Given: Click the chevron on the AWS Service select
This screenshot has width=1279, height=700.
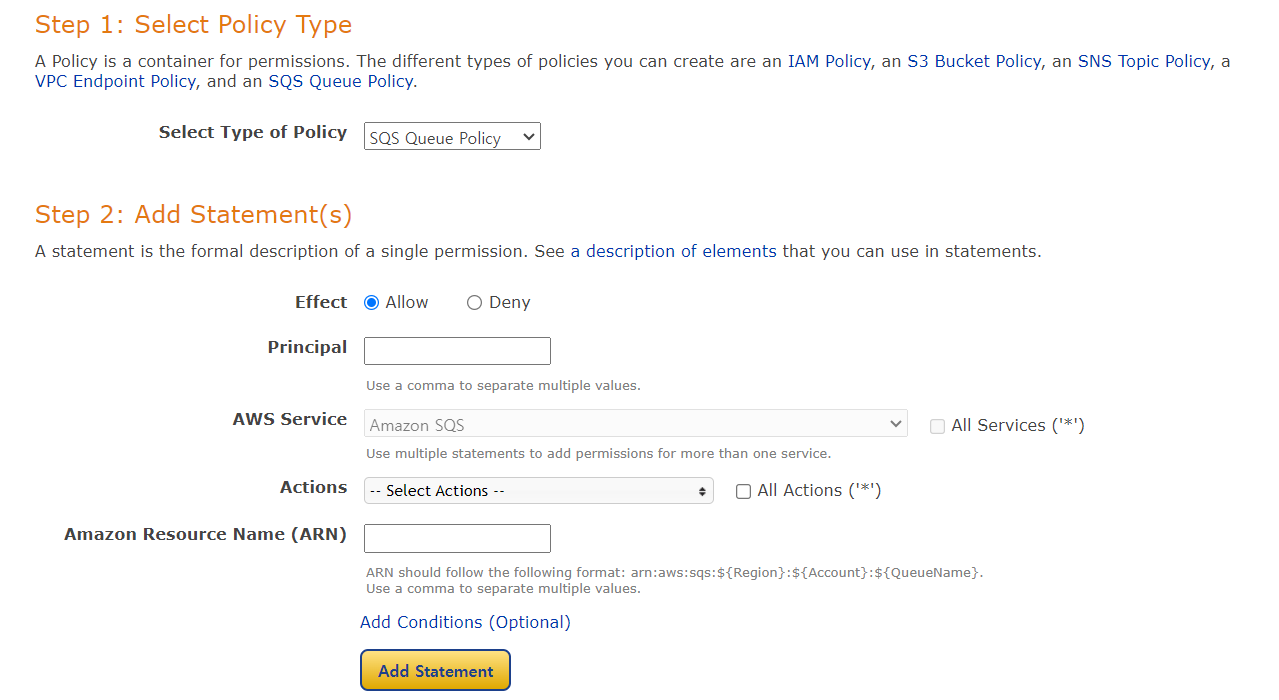Looking at the screenshot, I should [x=895, y=424].
